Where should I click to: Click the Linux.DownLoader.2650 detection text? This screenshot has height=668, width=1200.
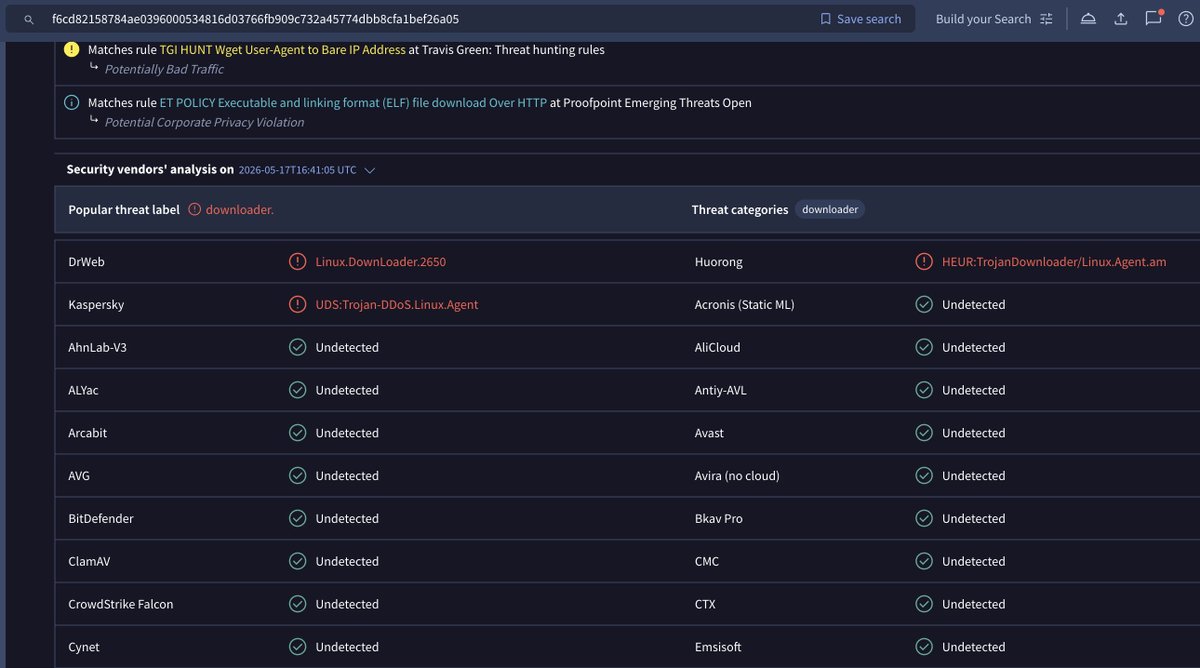[x=381, y=262]
